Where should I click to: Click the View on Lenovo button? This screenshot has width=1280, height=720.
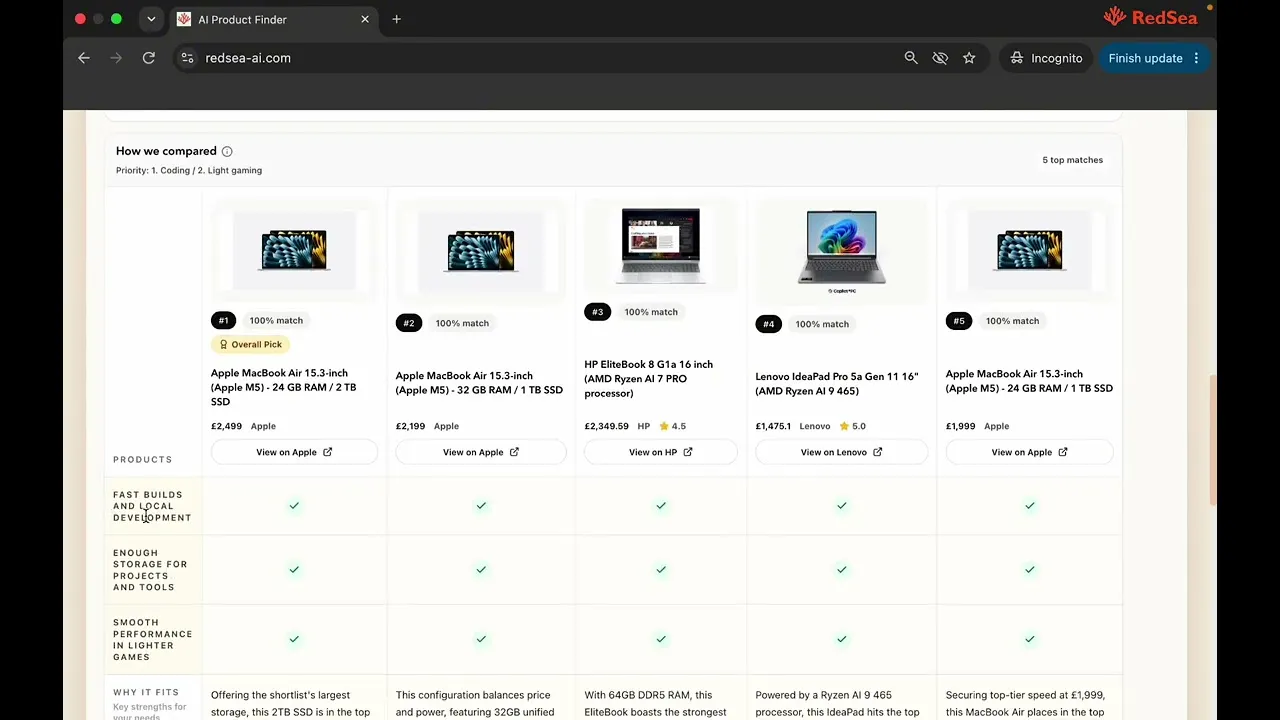842,452
